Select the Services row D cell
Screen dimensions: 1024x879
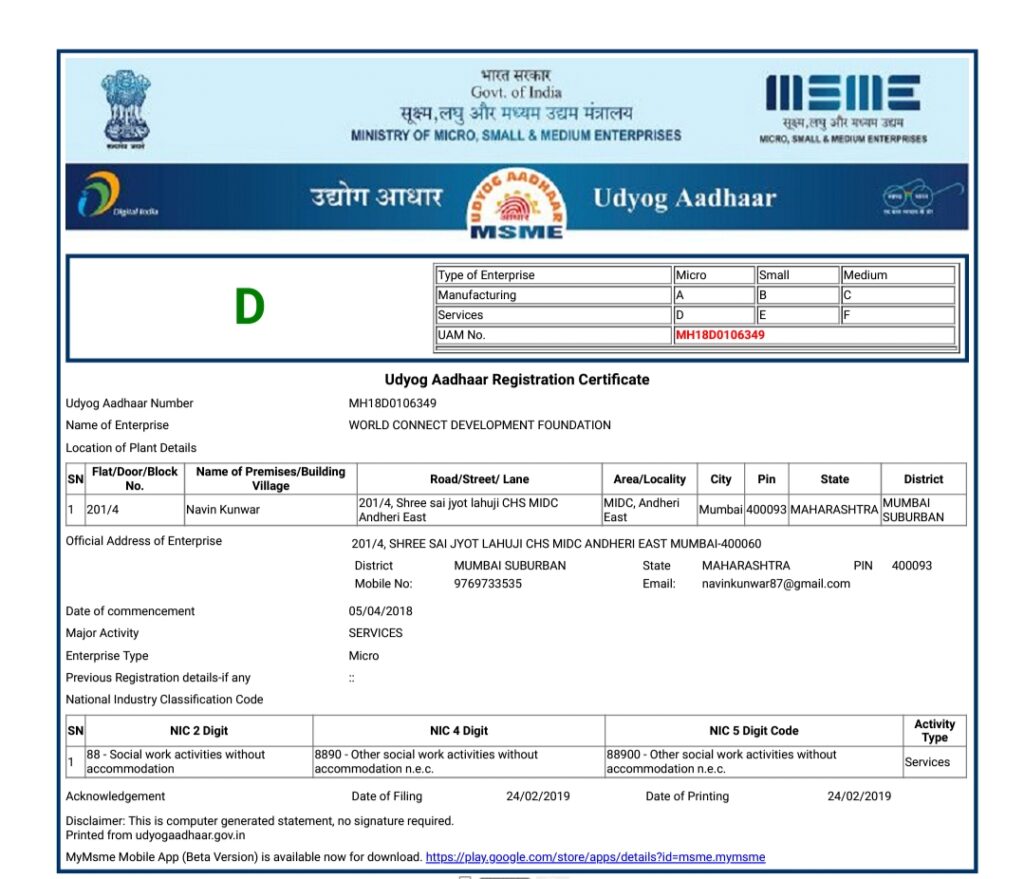712,315
